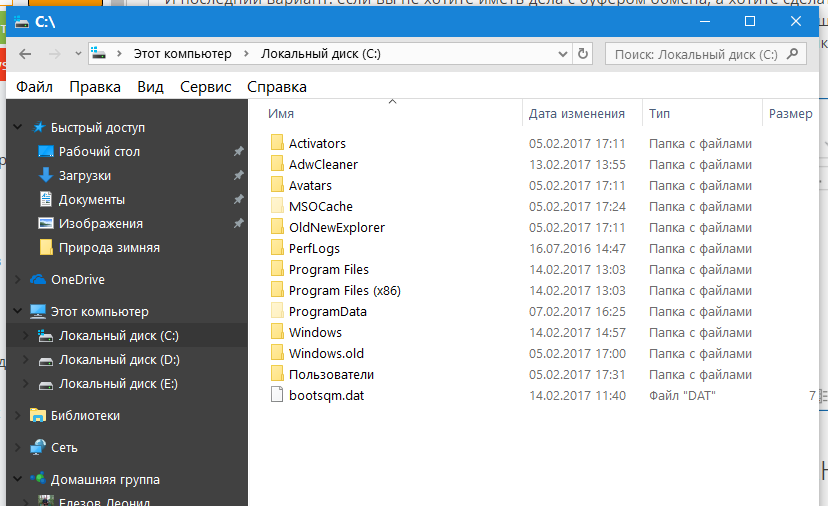Select OneDrive in the navigation pane
This screenshot has width=828, height=506.
78,279
